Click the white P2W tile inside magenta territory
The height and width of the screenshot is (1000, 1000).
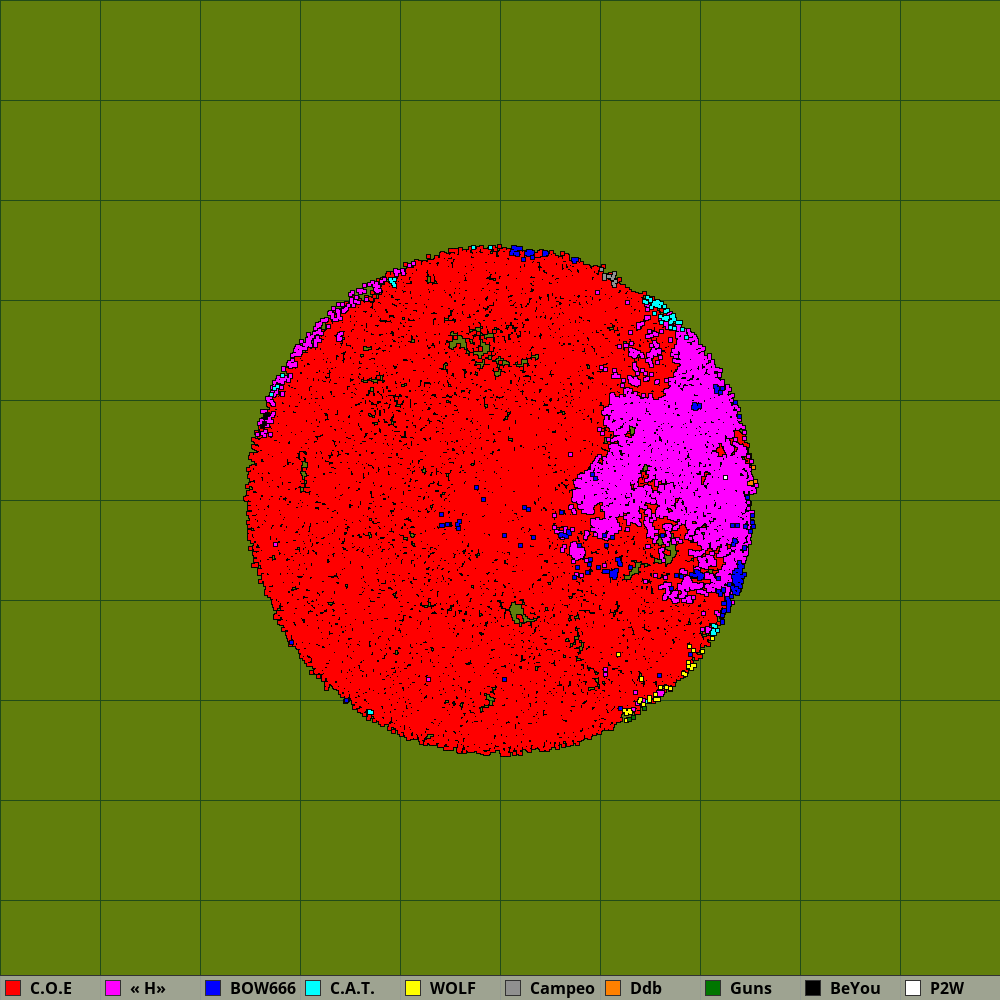click(x=725, y=477)
